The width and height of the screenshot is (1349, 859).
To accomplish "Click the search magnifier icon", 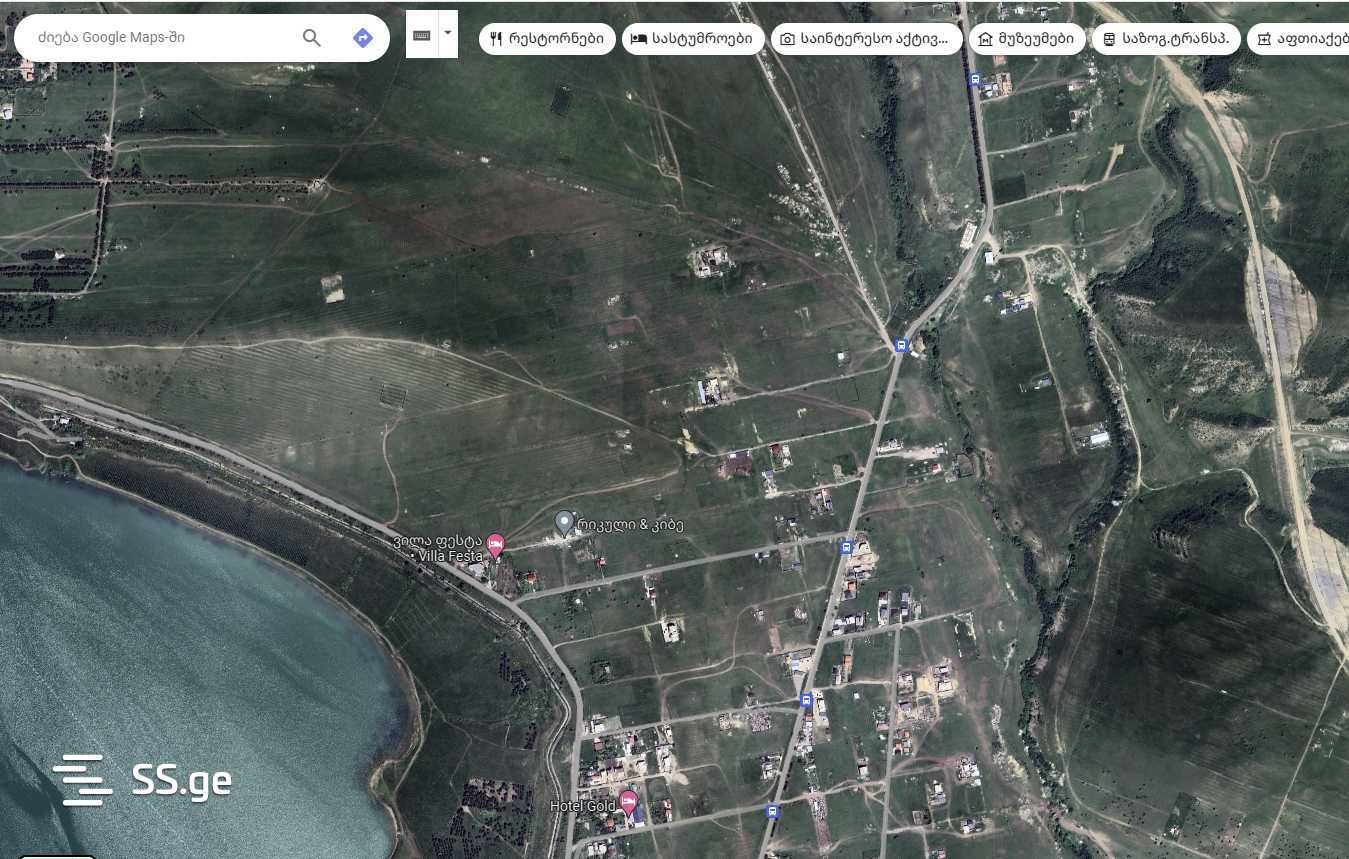I will coord(312,38).
